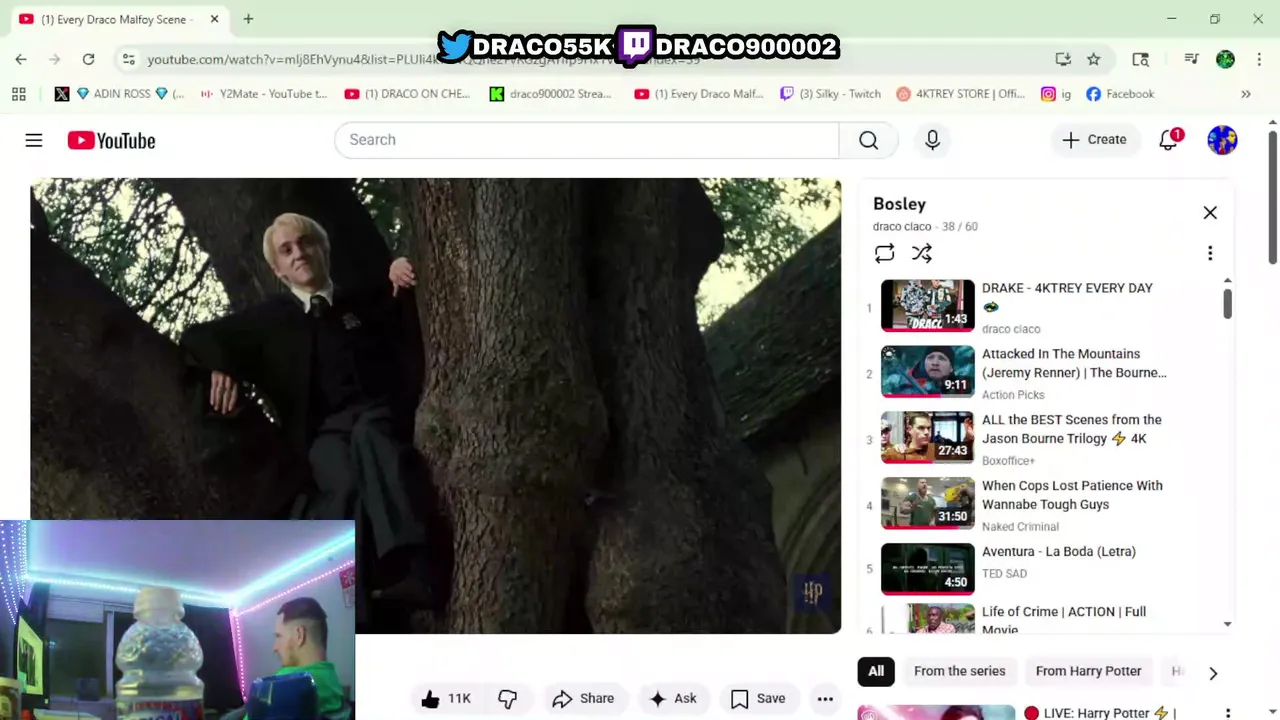Open the Chrome profile avatar
Screen dimensions: 1280x720
pos(1225,59)
